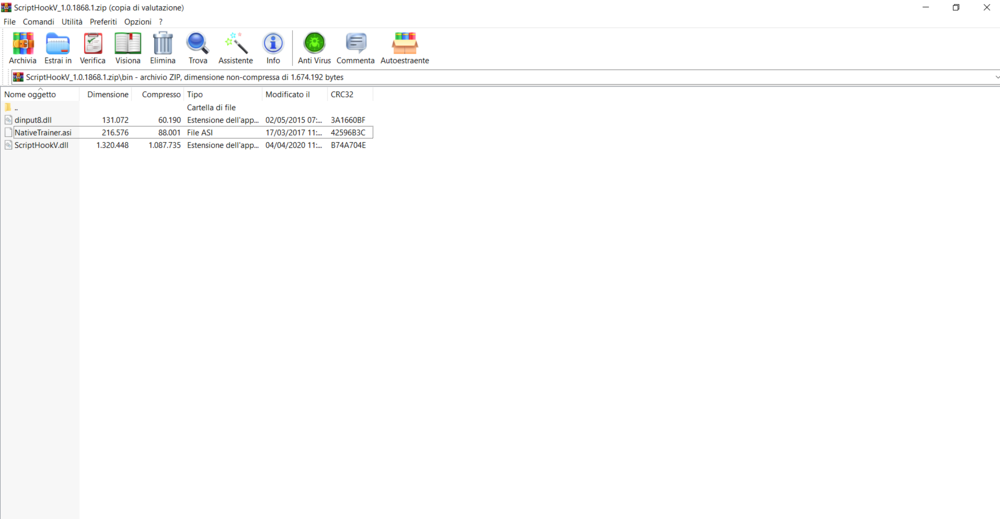This screenshot has width=1000, height=519.
Task: Open the Utilità menu
Action: (72, 22)
